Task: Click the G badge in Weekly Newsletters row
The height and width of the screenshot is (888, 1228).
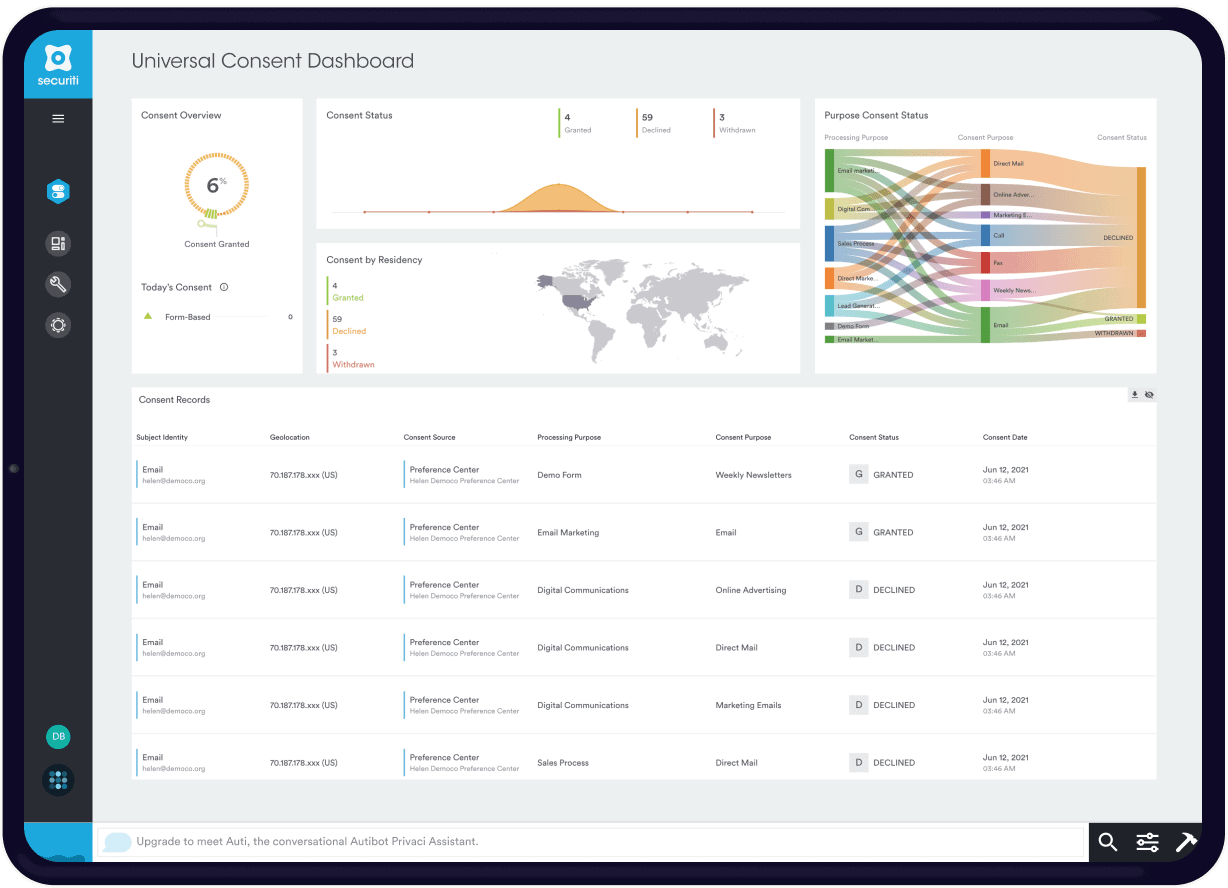Action: [858, 474]
